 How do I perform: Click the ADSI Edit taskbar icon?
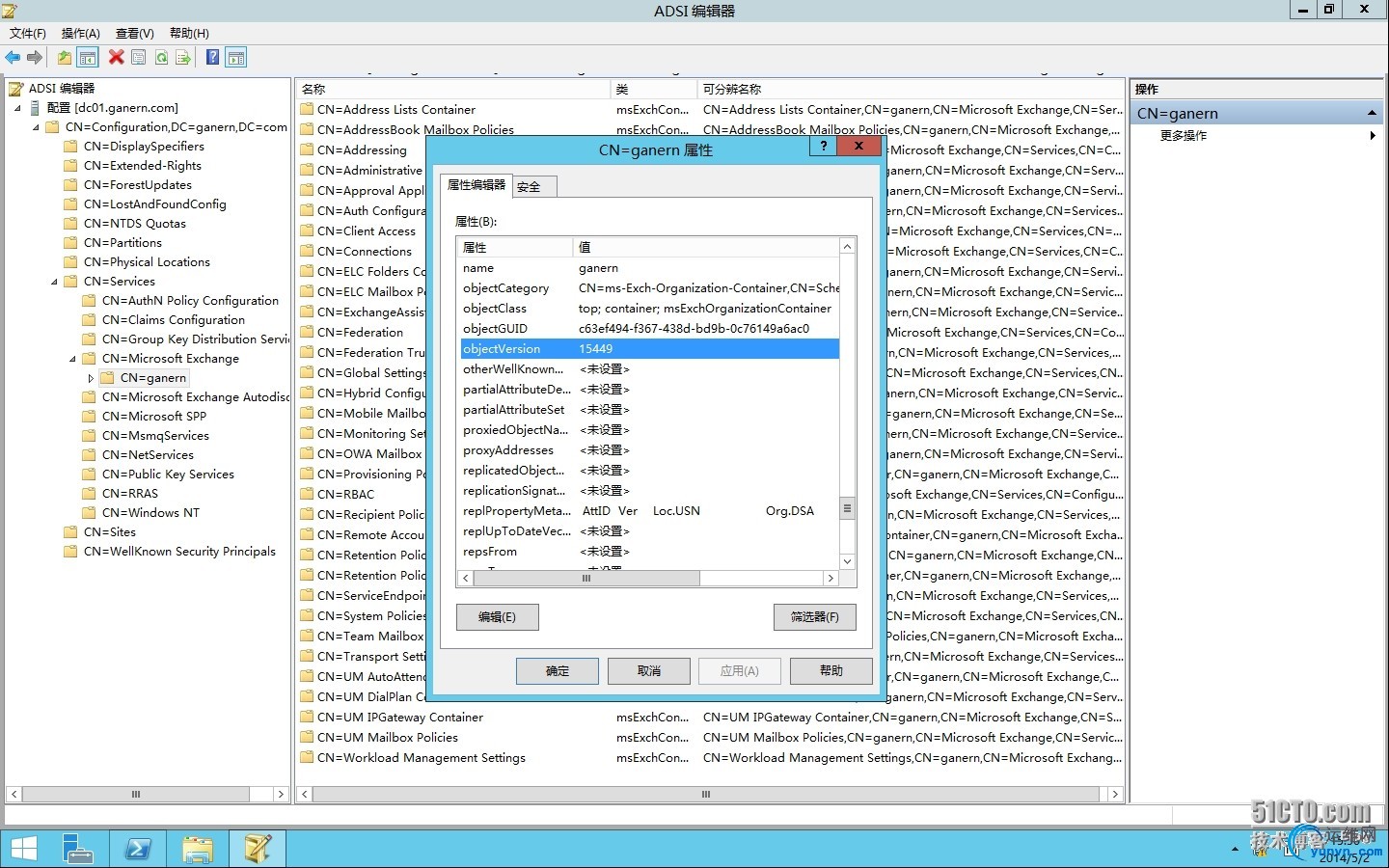pyautogui.click(x=257, y=849)
